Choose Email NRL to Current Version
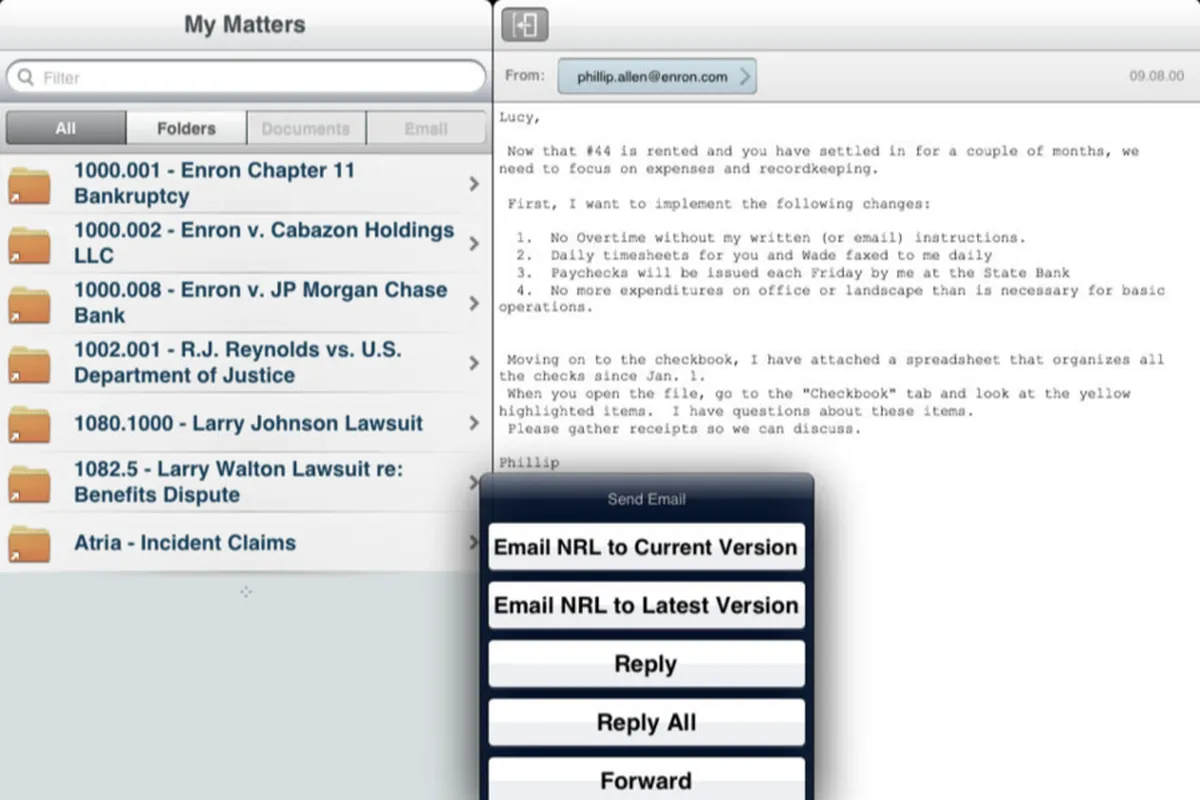Viewport: 1200px width, 800px height. coord(646,547)
